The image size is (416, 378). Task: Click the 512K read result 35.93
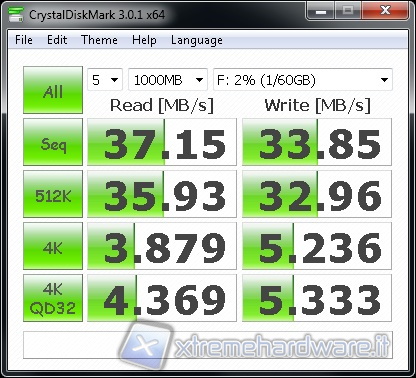coord(162,194)
